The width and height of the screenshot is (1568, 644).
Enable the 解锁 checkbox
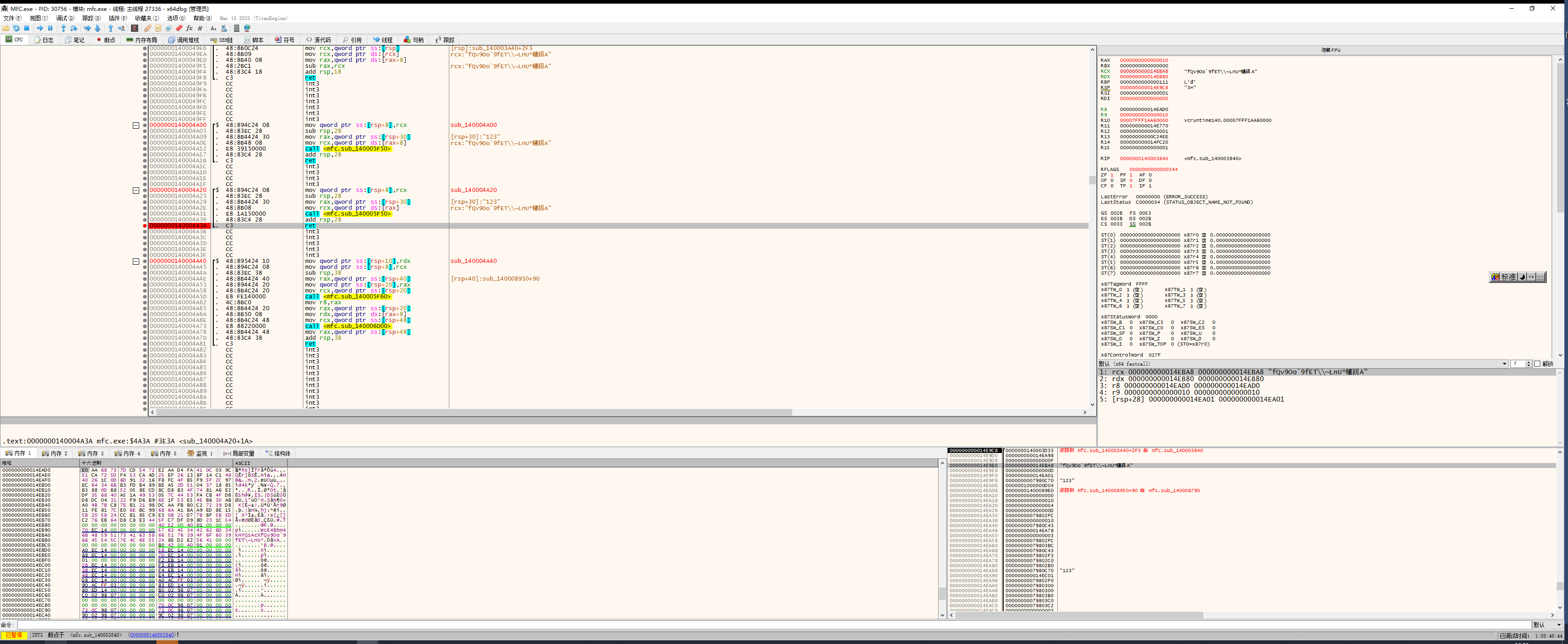tap(1537, 364)
